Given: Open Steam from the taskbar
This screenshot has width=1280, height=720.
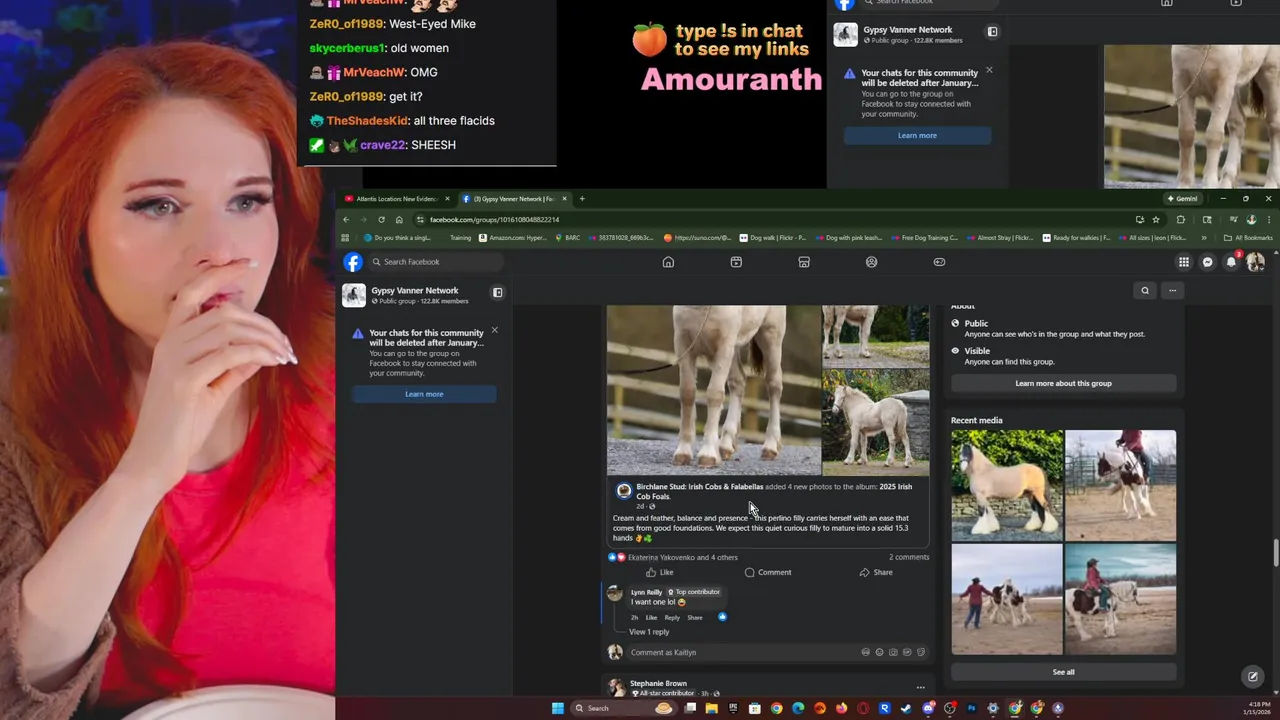Looking at the screenshot, I should tap(906, 708).
